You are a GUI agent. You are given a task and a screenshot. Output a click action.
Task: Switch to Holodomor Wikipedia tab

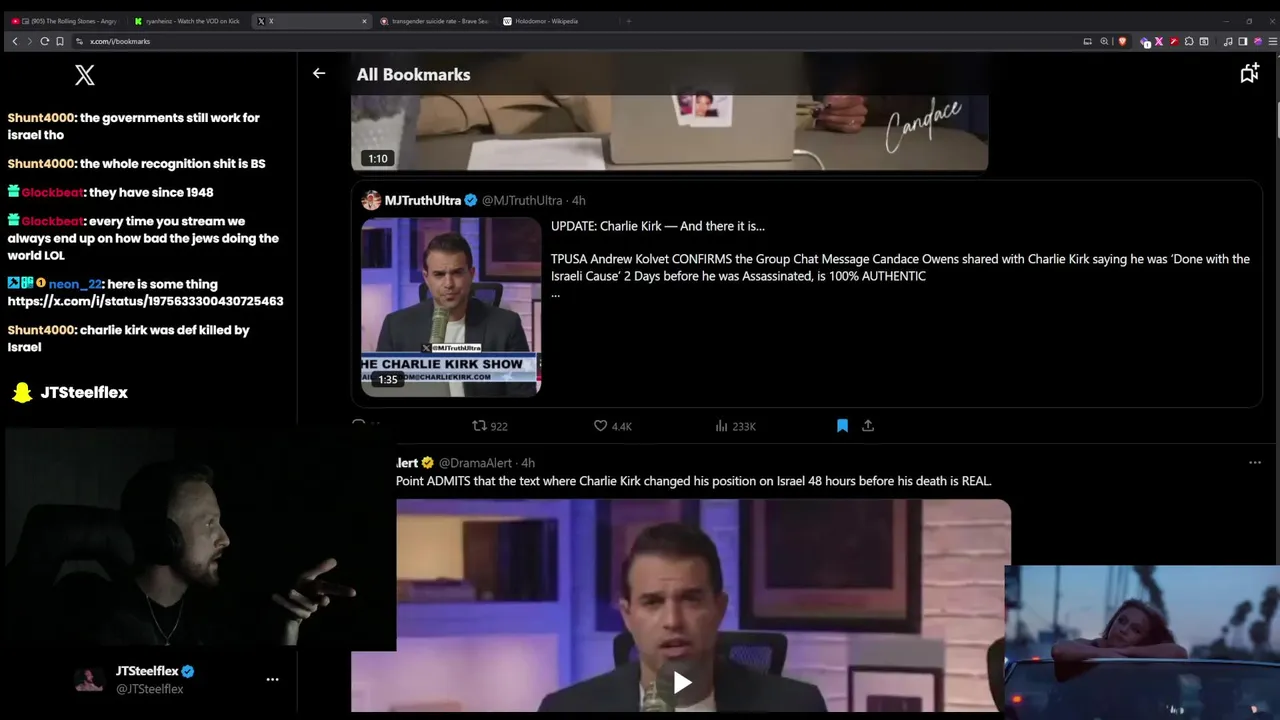click(556, 21)
